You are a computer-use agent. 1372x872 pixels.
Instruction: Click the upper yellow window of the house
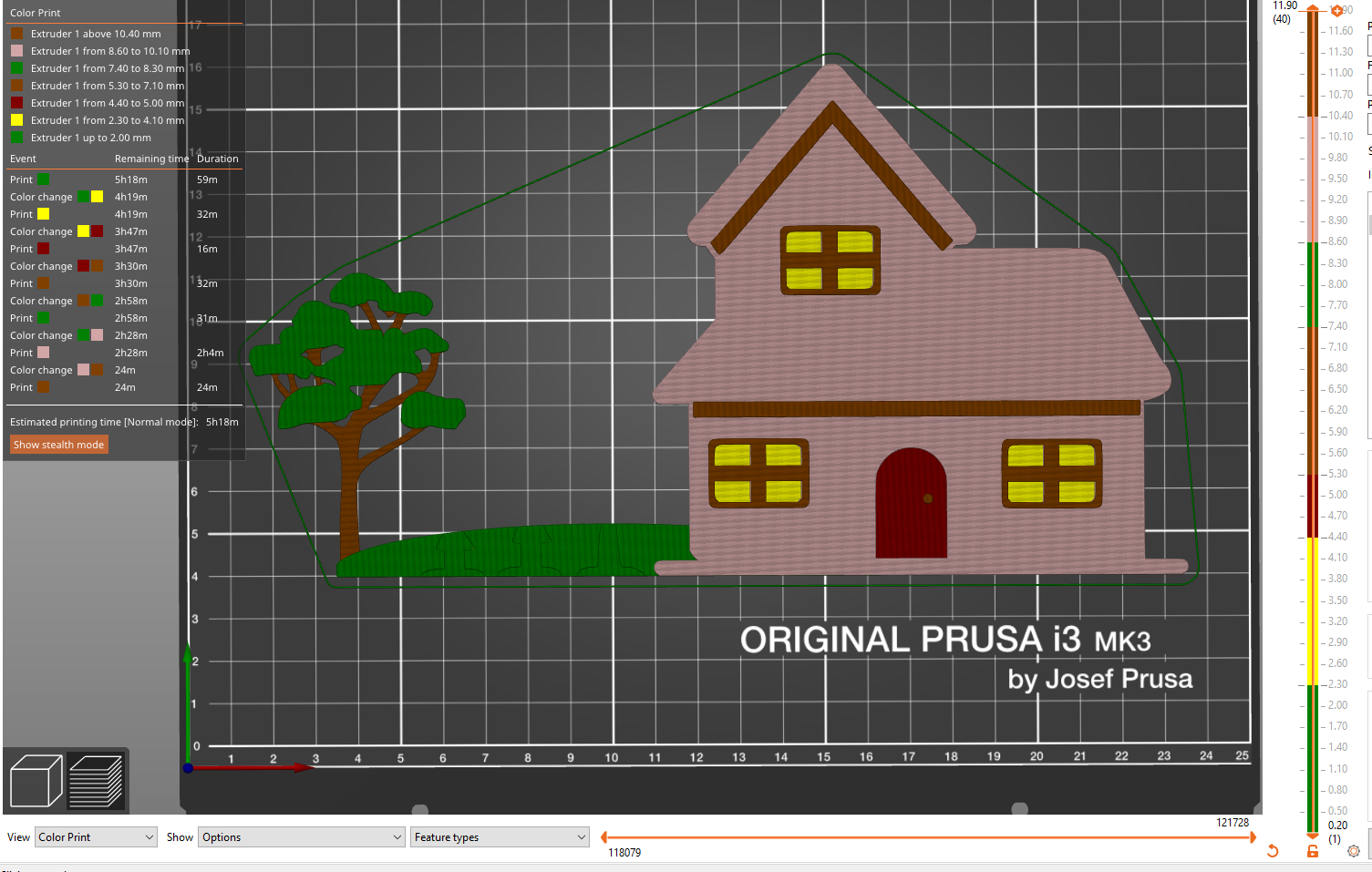point(830,260)
